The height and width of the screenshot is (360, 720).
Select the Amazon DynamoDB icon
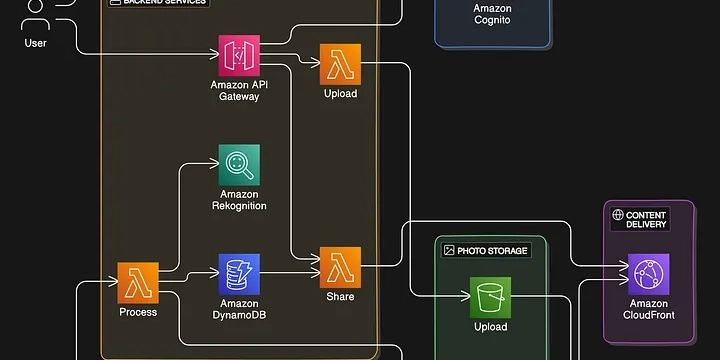(x=239, y=274)
